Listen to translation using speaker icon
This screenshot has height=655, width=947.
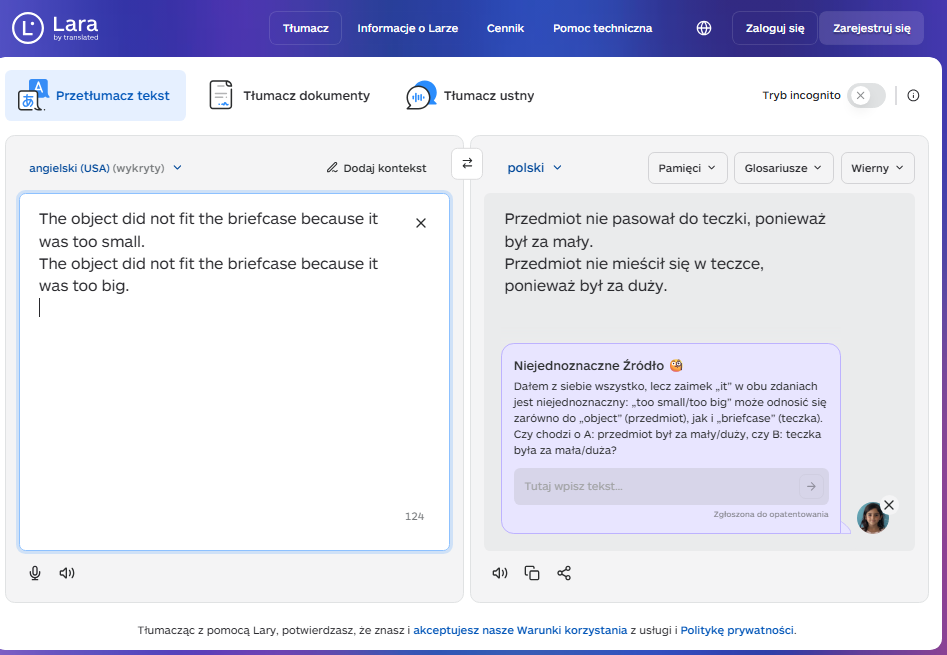[500, 573]
